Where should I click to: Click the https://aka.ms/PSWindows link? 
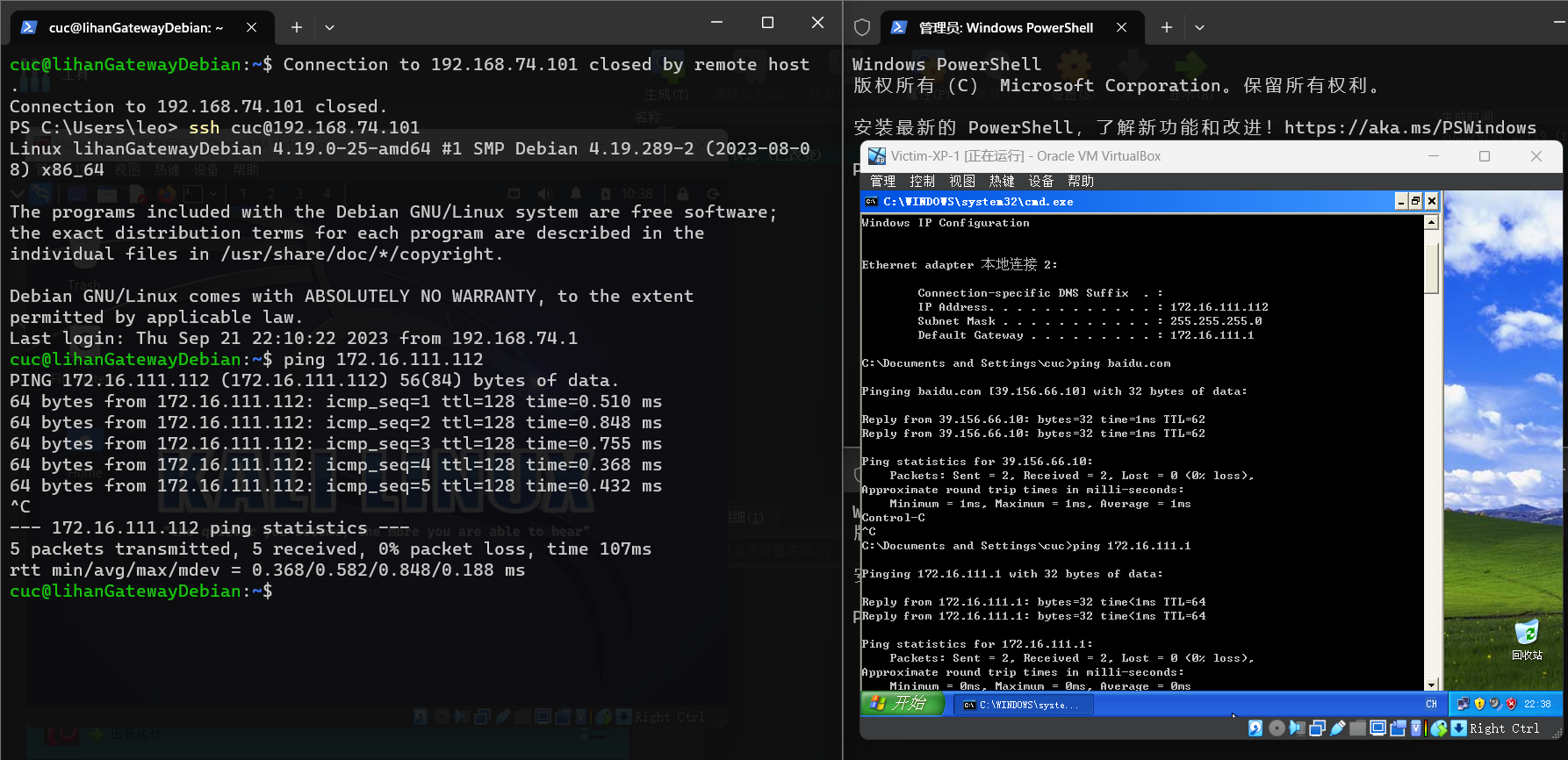coord(1410,127)
